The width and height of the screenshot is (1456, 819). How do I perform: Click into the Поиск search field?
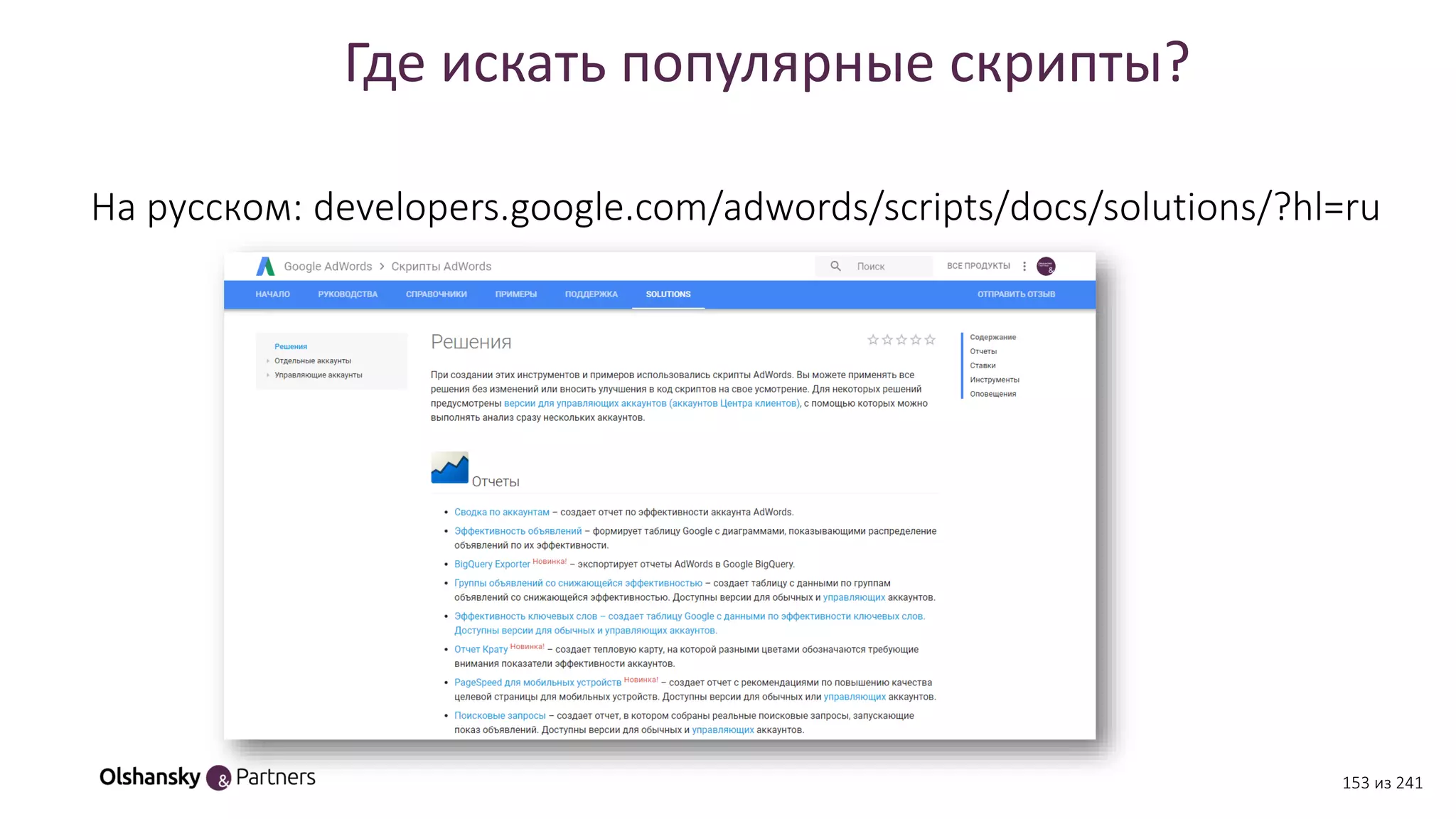(874, 266)
